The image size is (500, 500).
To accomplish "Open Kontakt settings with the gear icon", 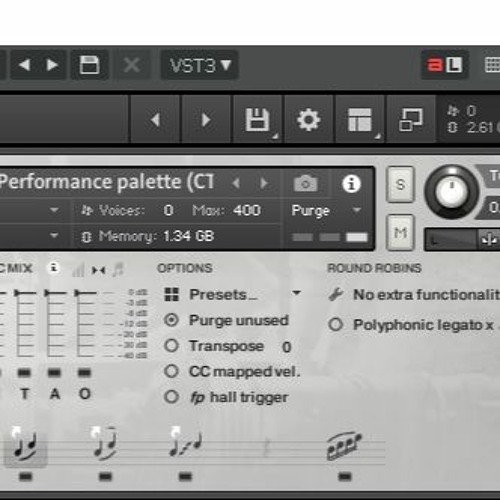I will tap(309, 120).
